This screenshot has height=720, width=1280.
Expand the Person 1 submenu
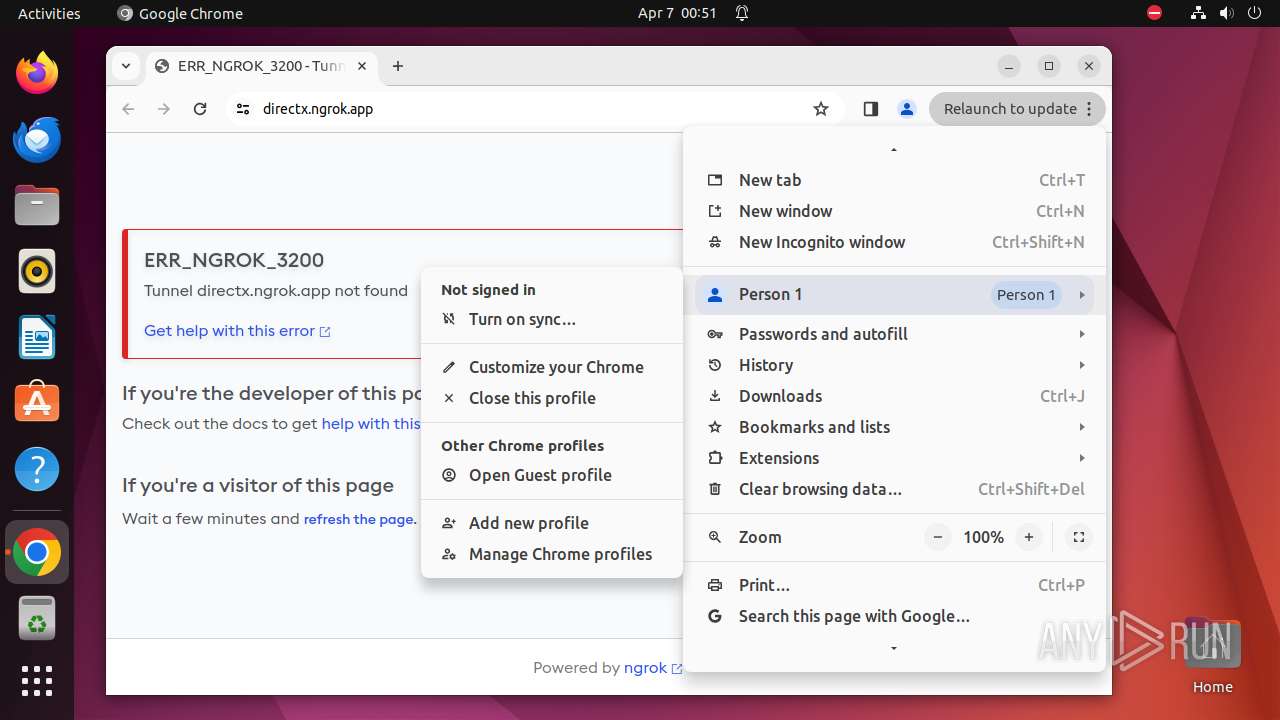[x=895, y=295]
